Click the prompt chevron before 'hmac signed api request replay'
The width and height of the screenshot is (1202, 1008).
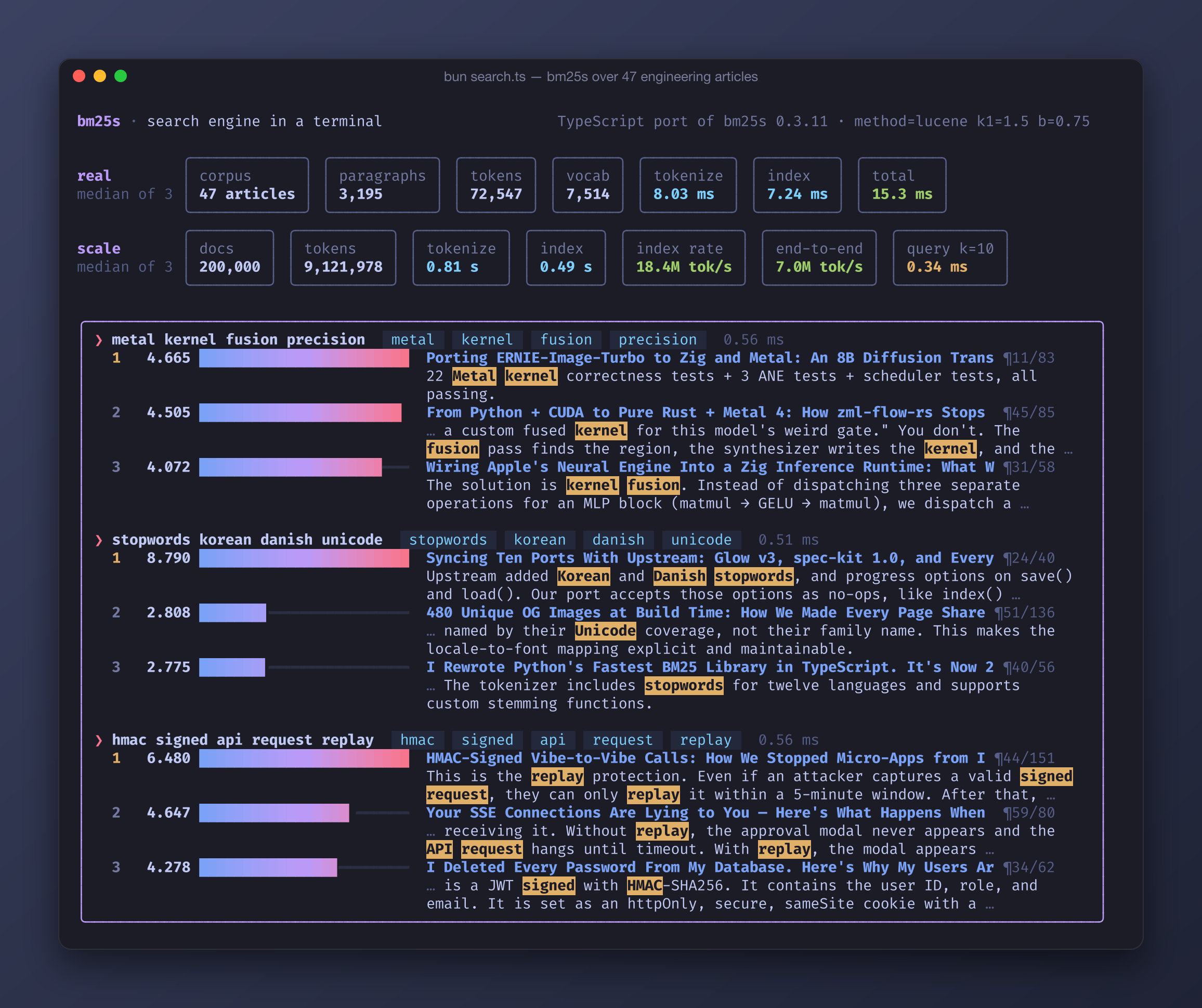click(98, 740)
